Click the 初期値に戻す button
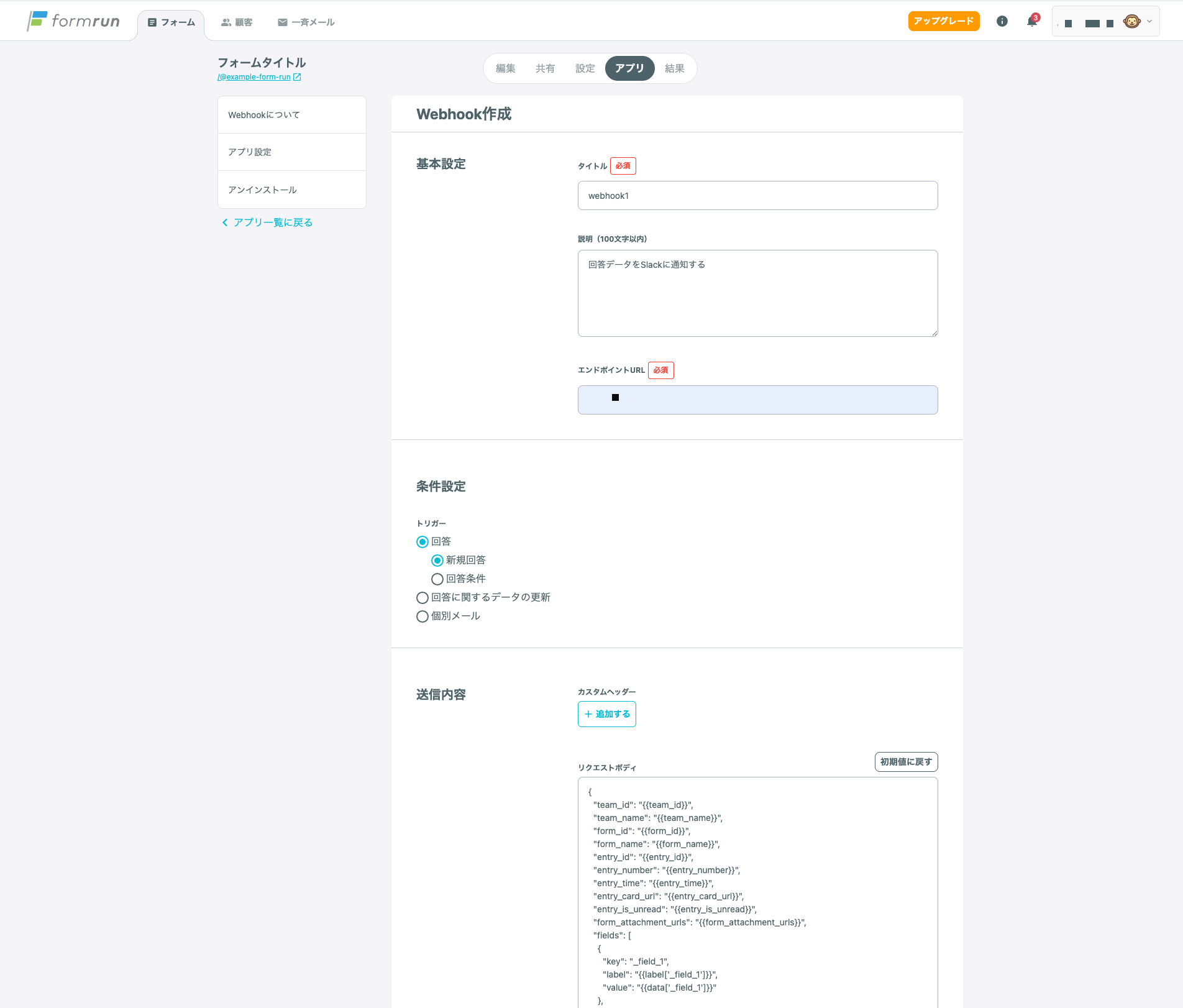Image resolution: width=1183 pixels, height=1008 pixels. 907,762
